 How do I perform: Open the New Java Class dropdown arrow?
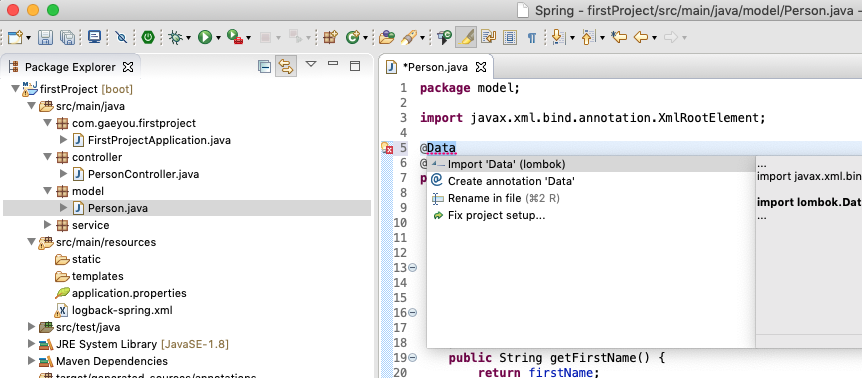(x=365, y=38)
